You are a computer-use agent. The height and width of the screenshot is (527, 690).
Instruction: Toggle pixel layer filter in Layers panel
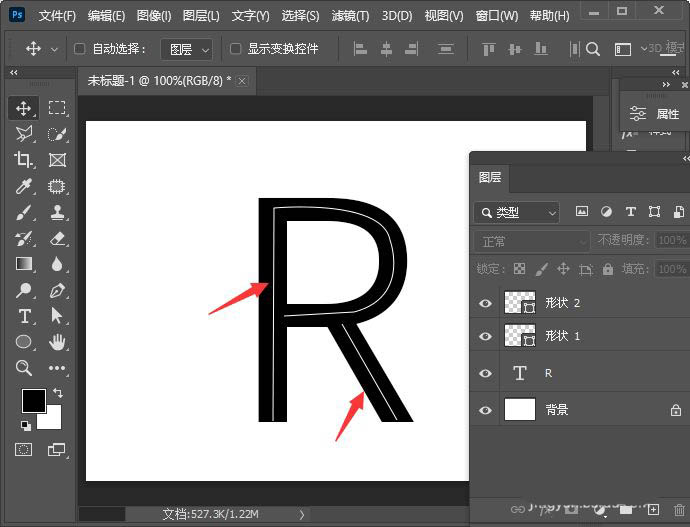[582, 212]
